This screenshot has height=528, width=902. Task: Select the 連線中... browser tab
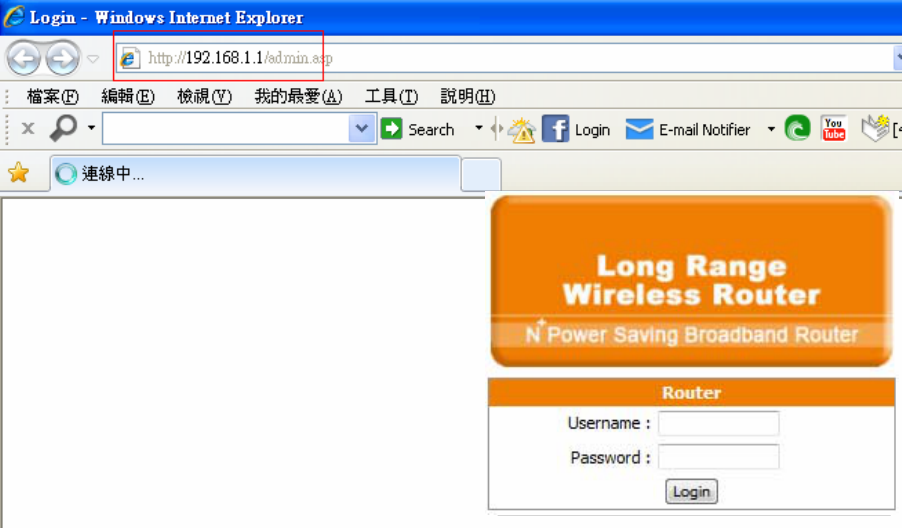255,173
